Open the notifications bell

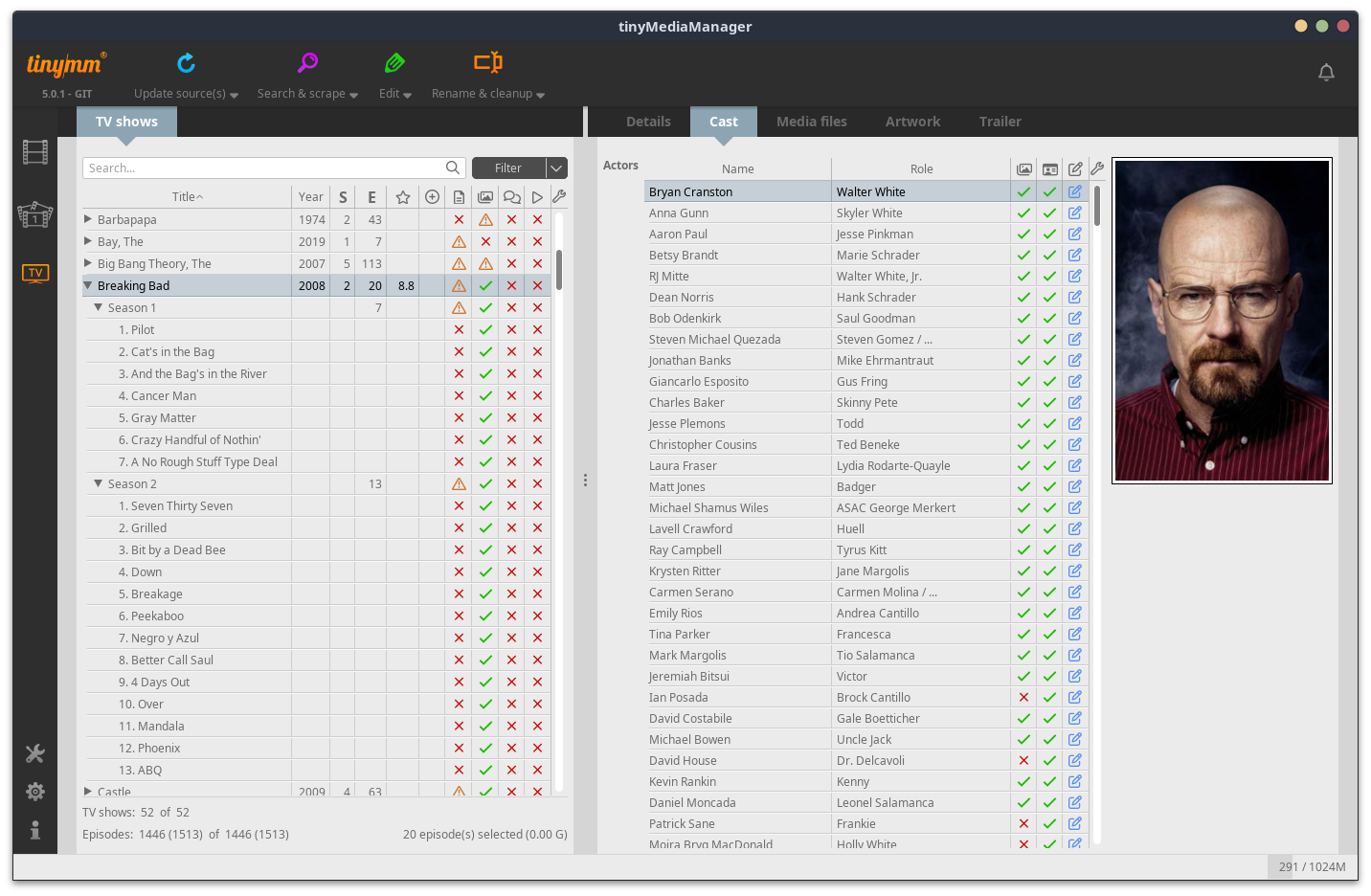tap(1326, 73)
